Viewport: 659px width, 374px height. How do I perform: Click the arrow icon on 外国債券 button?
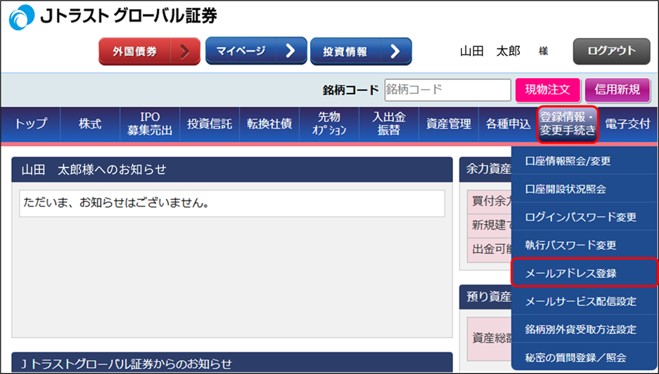coord(185,51)
